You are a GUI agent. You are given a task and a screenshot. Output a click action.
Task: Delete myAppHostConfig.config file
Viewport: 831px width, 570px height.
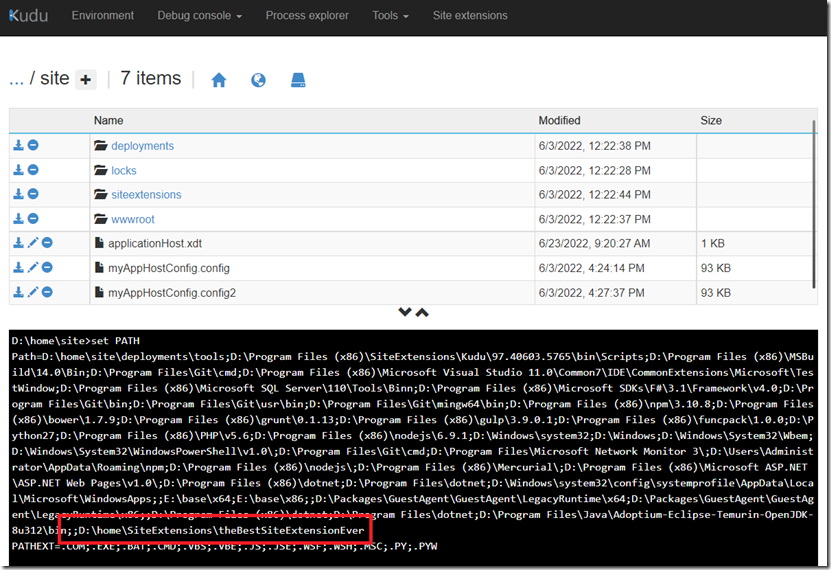pos(47,268)
